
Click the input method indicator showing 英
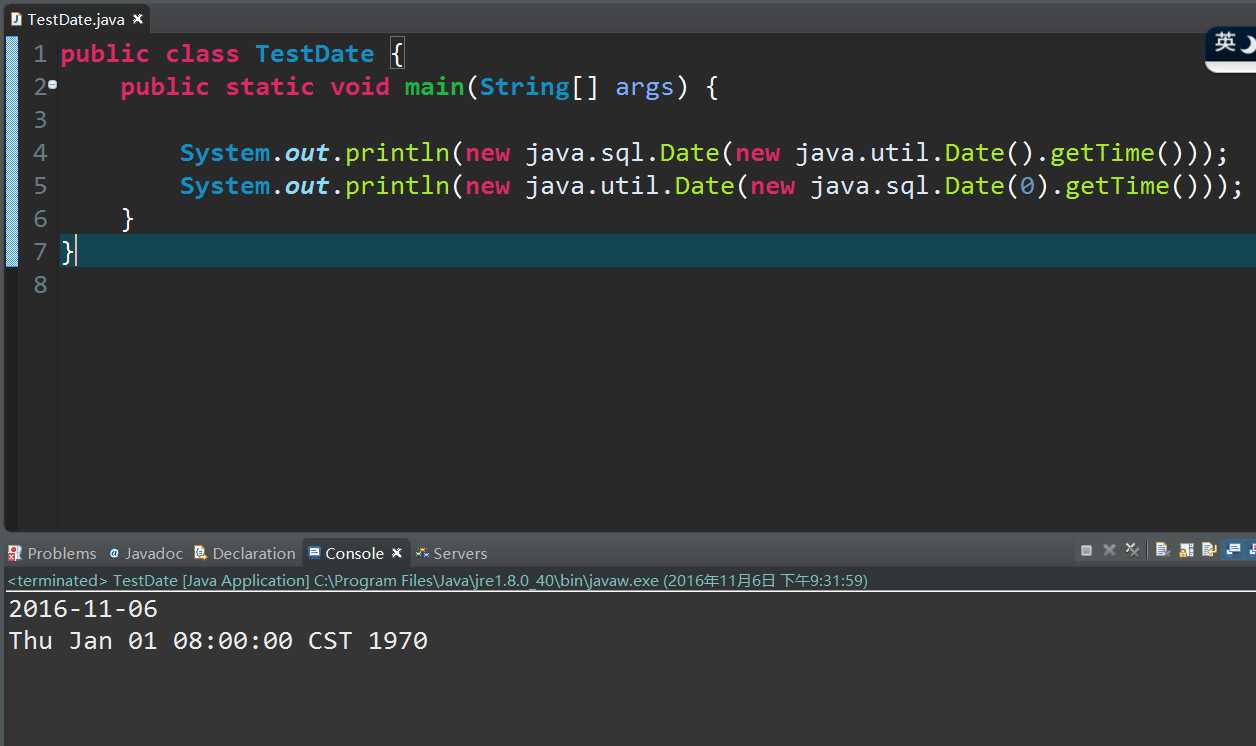[x=1225, y=42]
